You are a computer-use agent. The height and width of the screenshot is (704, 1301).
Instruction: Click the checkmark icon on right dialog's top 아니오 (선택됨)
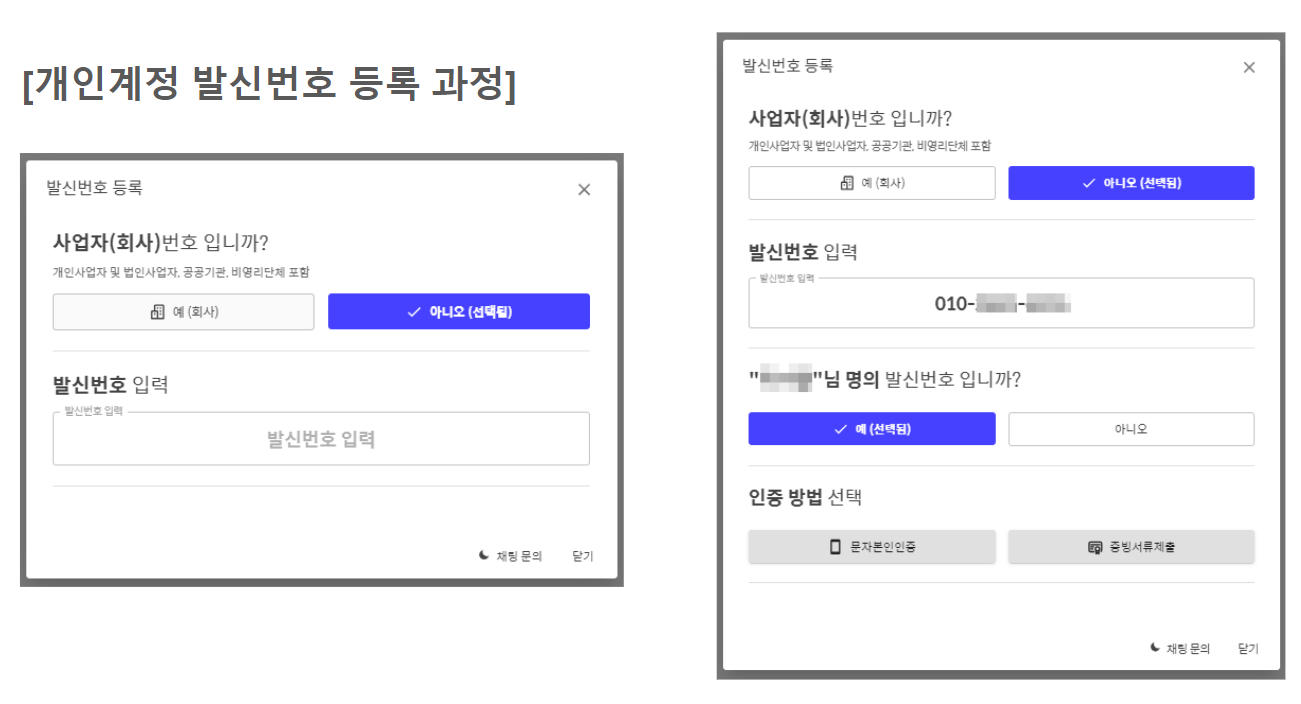[x=1089, y=183]
